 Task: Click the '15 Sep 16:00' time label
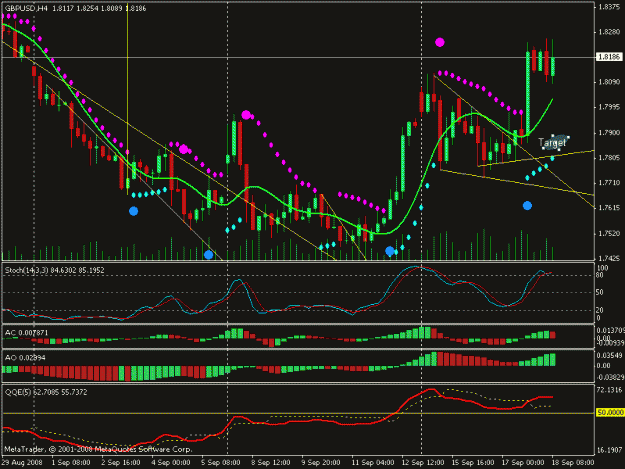click(473, 463)
